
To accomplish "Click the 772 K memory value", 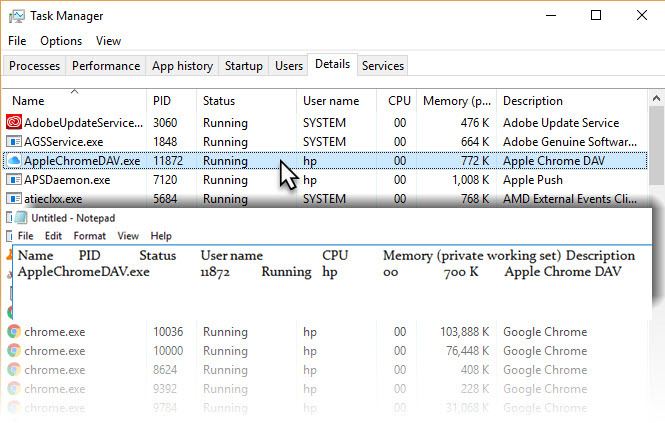I will tap(475, 161).
